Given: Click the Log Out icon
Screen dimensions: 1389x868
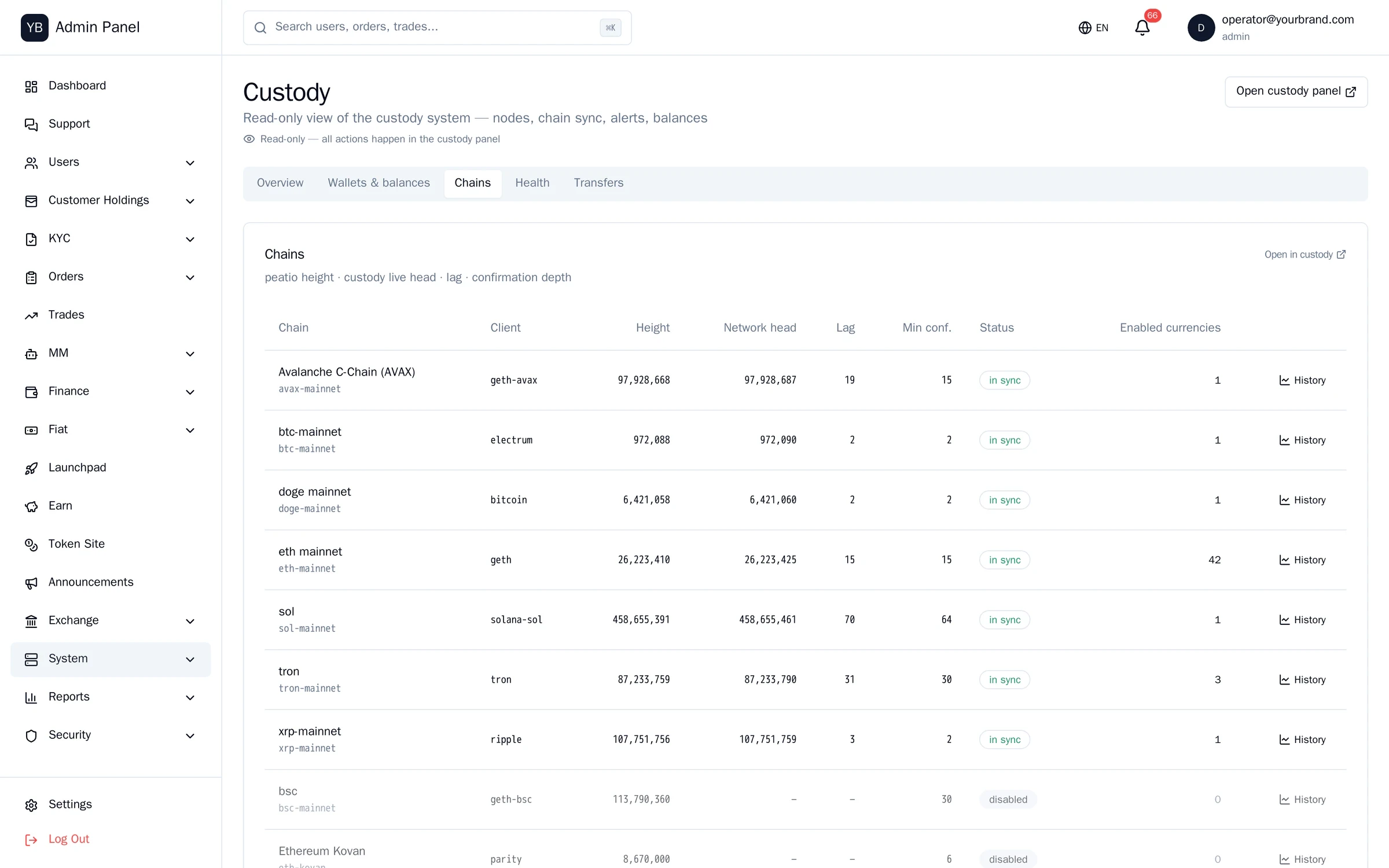Looking at the screenshot, I should point(31,840).
